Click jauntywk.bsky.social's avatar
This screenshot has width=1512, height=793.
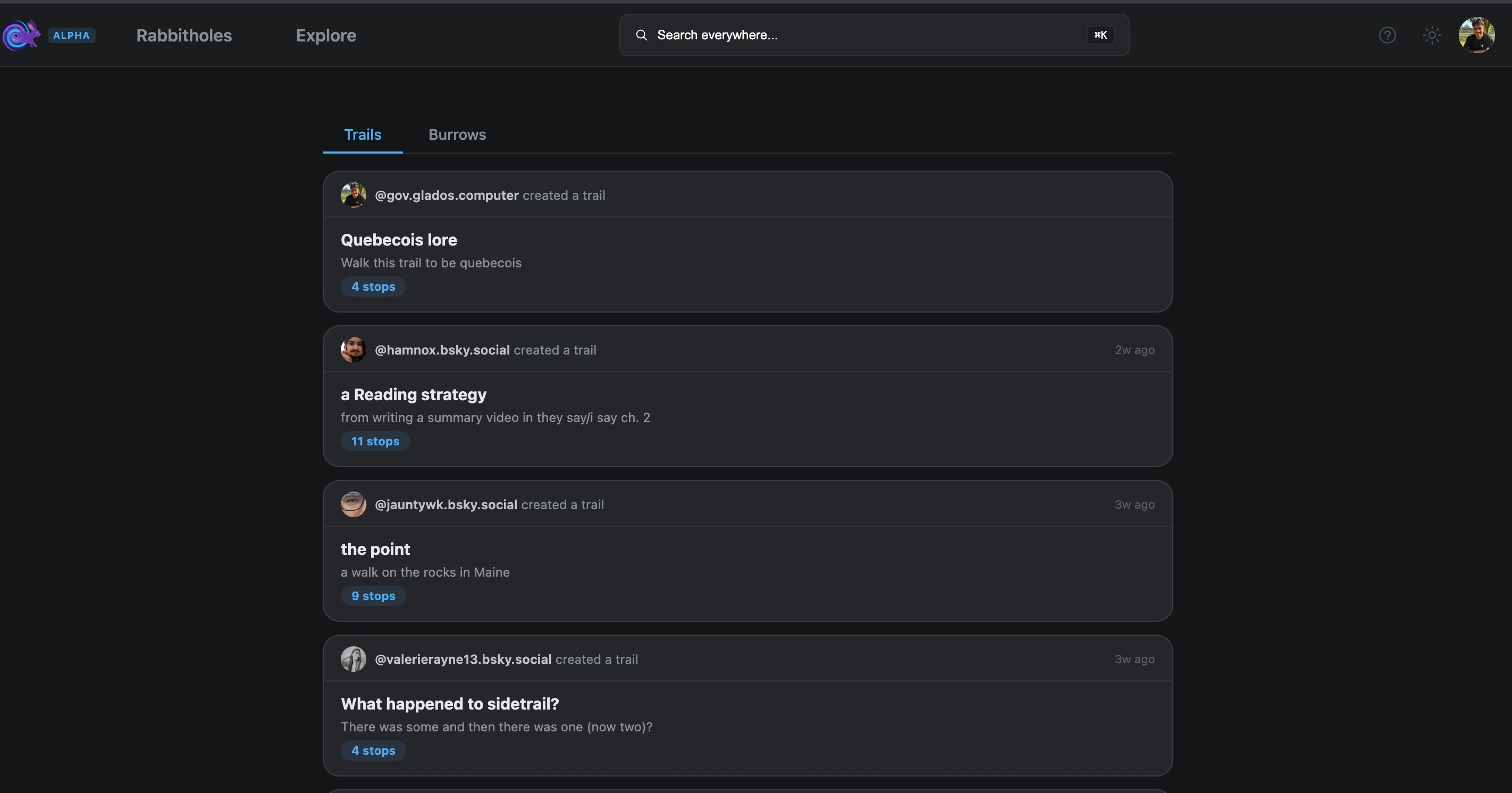[354, 504]
